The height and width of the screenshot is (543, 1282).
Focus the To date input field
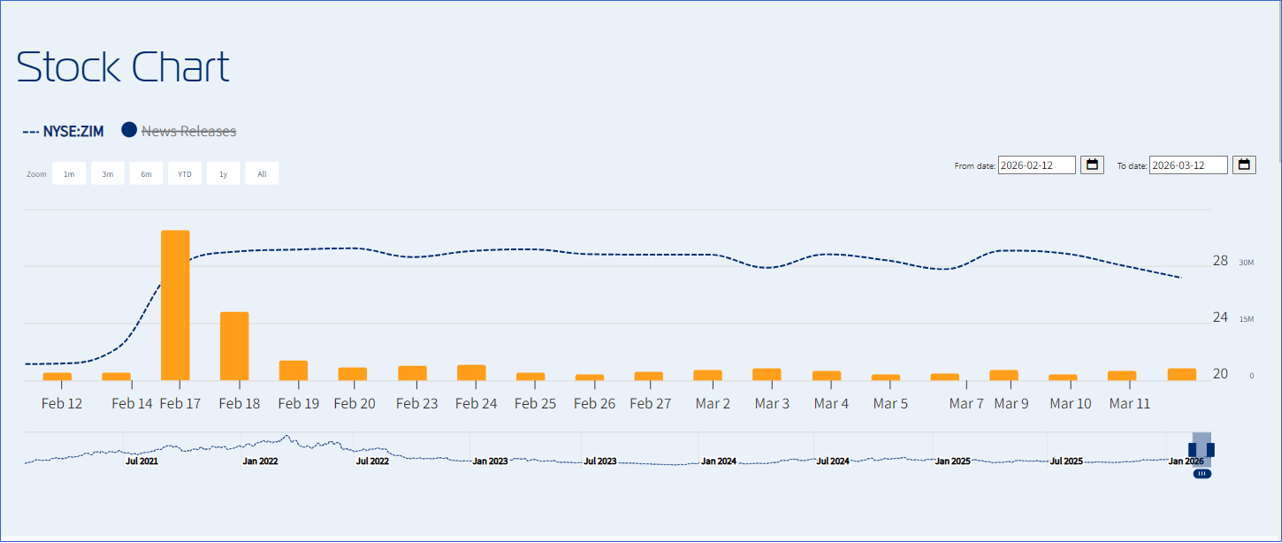pyautogui.click(x=1188, y=165)
